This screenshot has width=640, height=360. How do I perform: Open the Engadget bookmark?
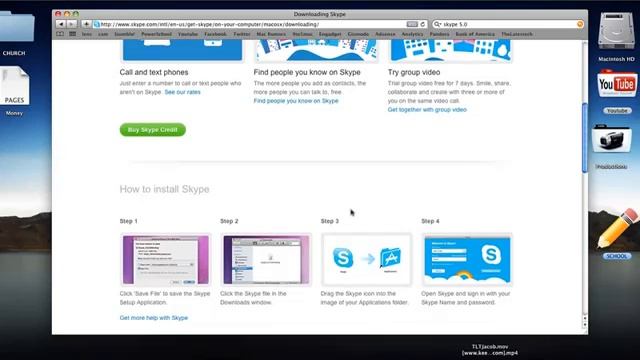pos(330,34)
